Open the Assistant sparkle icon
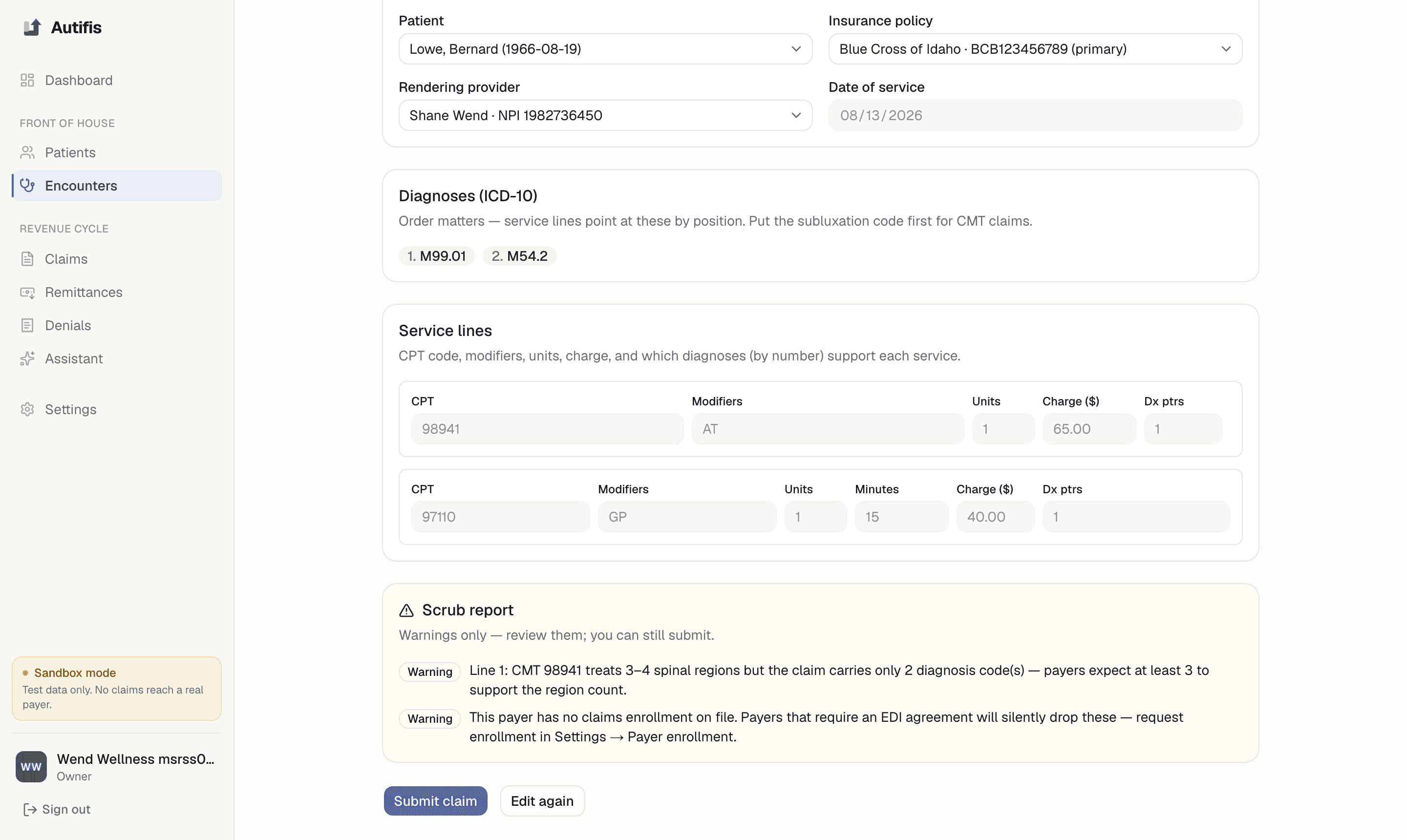Viewport: 1407px width, 840px height. pyautogui.click(x=27, y=358)
